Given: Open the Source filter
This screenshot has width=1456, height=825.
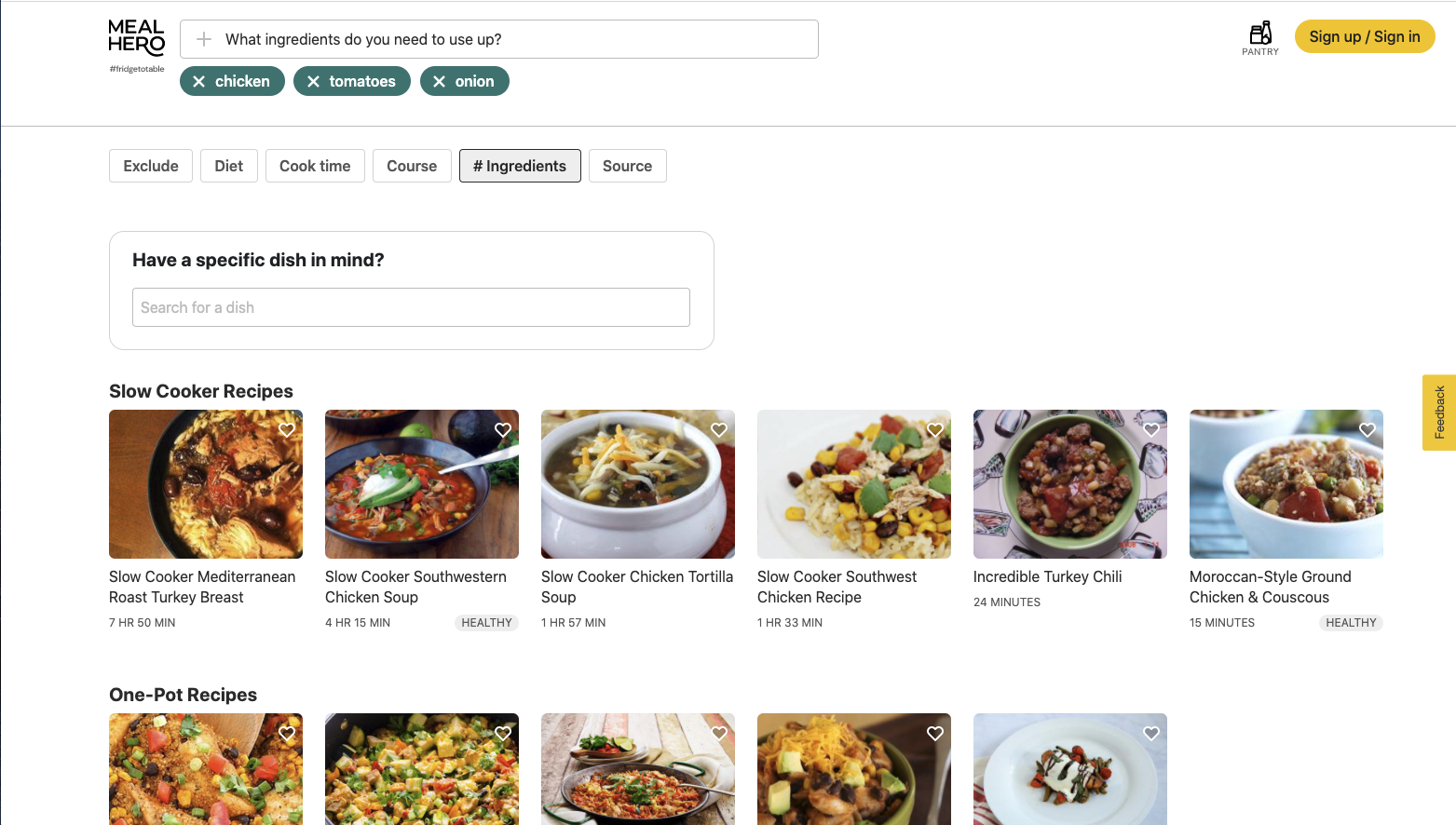Looking at the screenshot, I should point(627,166).
